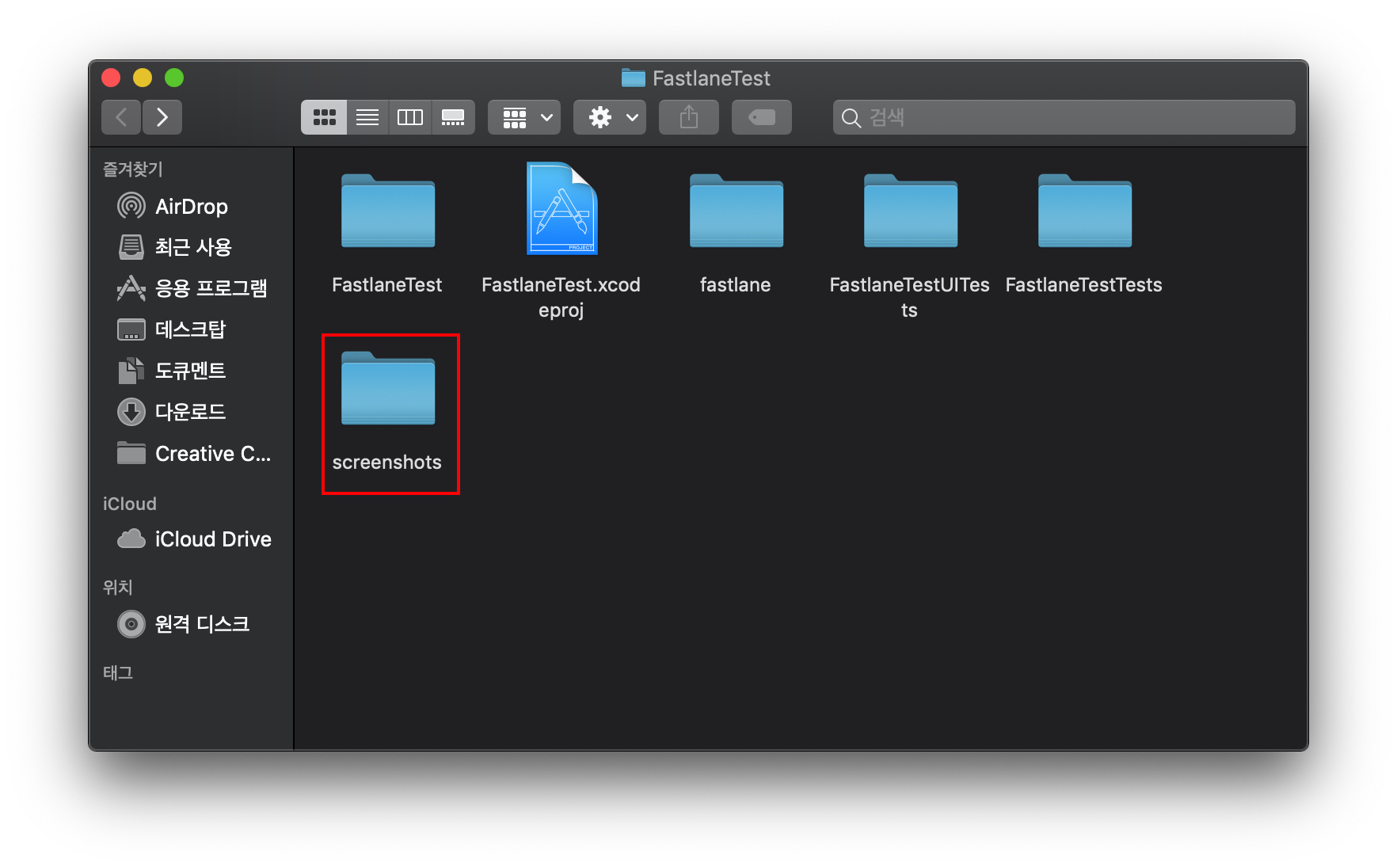Switch to gallery view

pos(453,117)
